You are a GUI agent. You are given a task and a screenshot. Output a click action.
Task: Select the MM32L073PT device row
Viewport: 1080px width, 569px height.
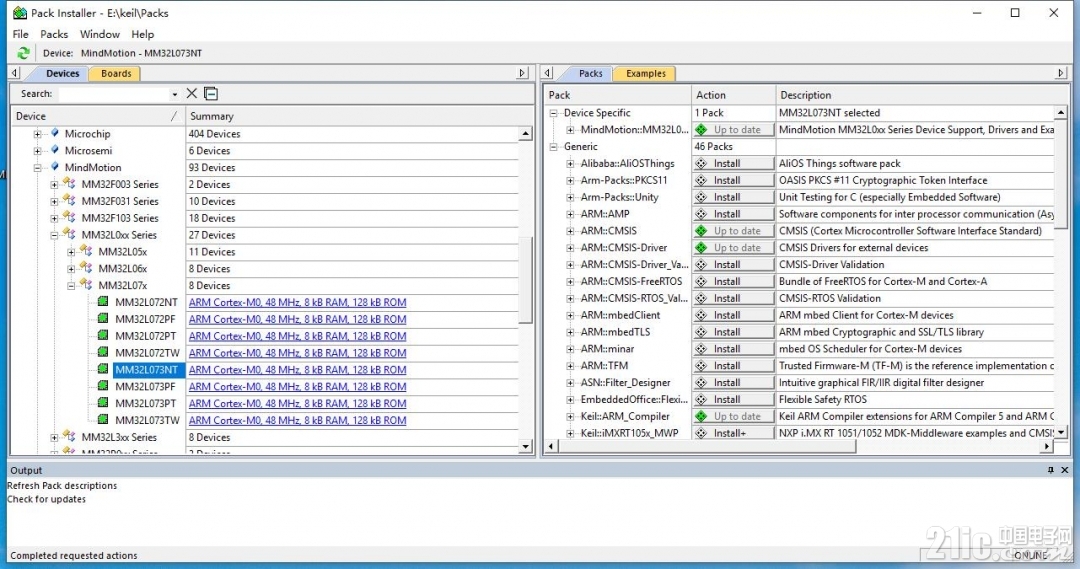(x=146, y=403)
